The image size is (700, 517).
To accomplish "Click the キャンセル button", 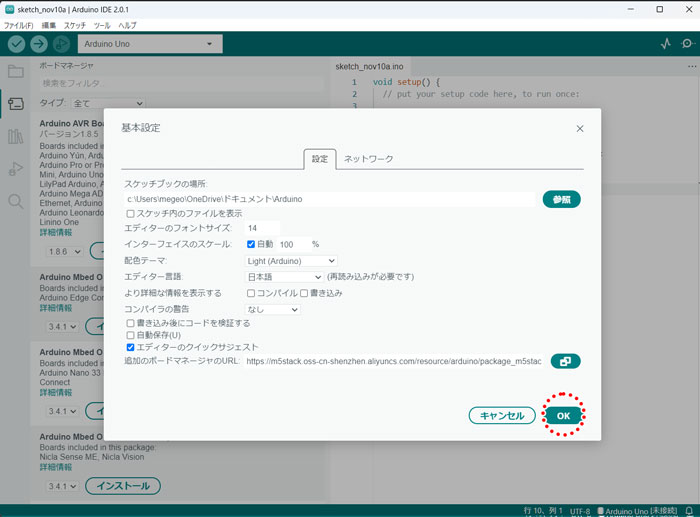I will (502, 416).
